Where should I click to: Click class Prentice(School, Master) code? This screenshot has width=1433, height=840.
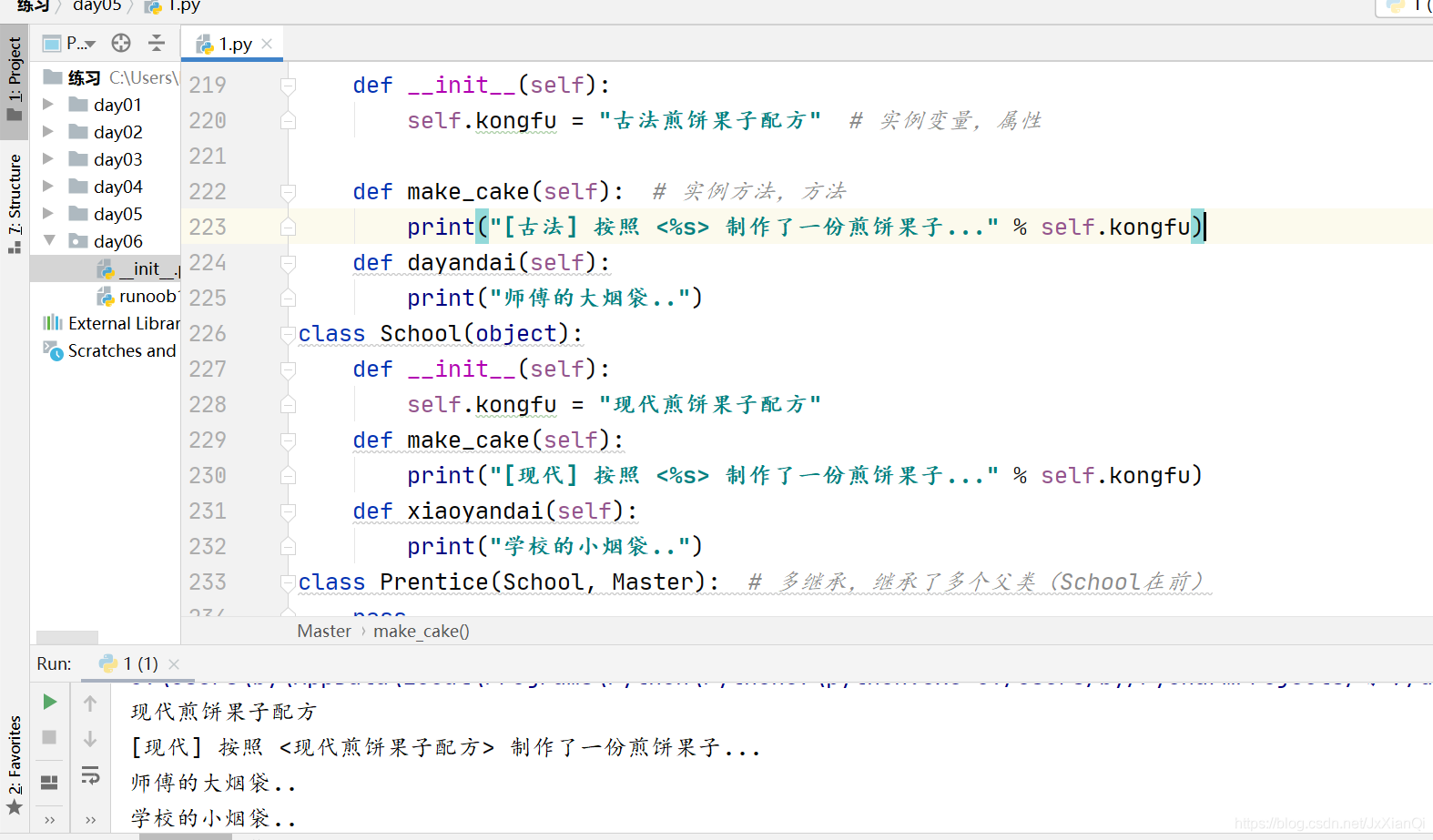(508, 582)
